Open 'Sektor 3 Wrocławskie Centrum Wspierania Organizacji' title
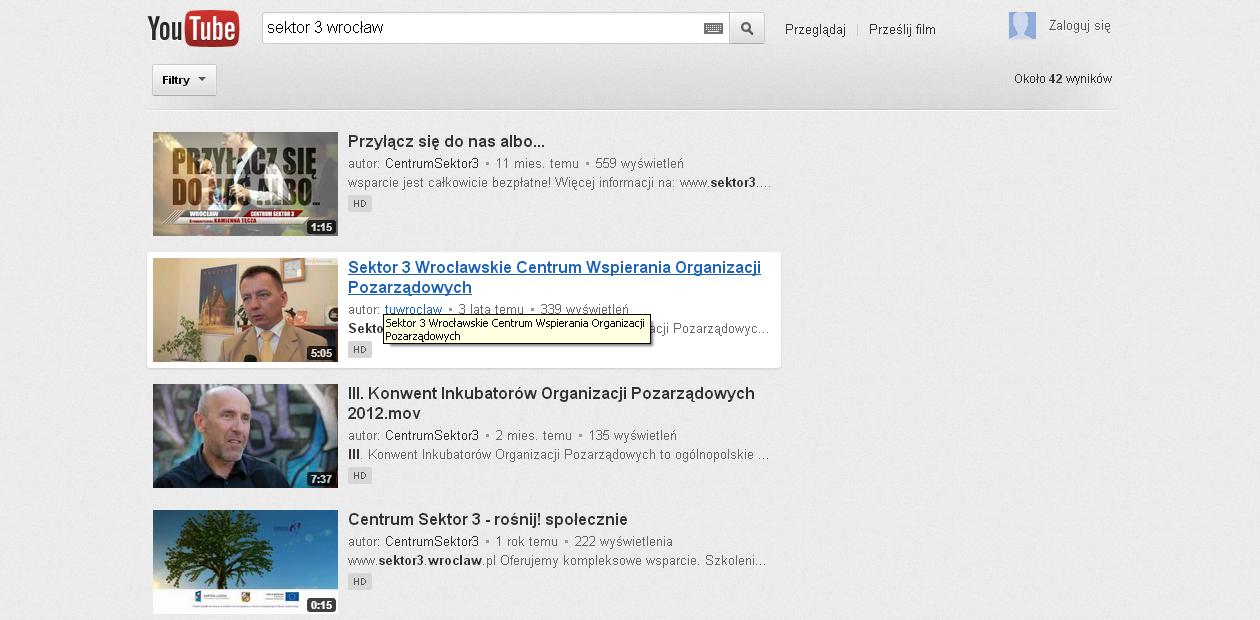The image size is (1260, 620). 554,277
